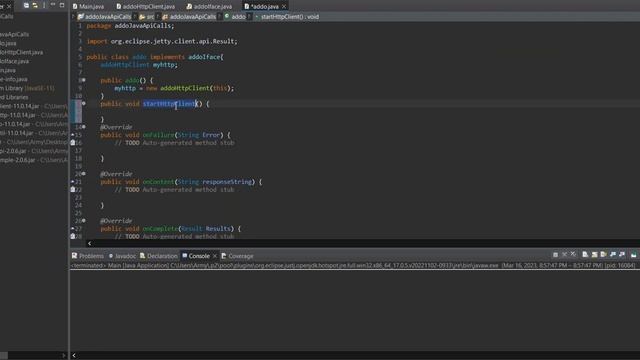The width and height of the screenshot is (640, 360).
Task: Click the import org.eclipse.jetty line
Action: pyautogui.click(x=162, y=41)
